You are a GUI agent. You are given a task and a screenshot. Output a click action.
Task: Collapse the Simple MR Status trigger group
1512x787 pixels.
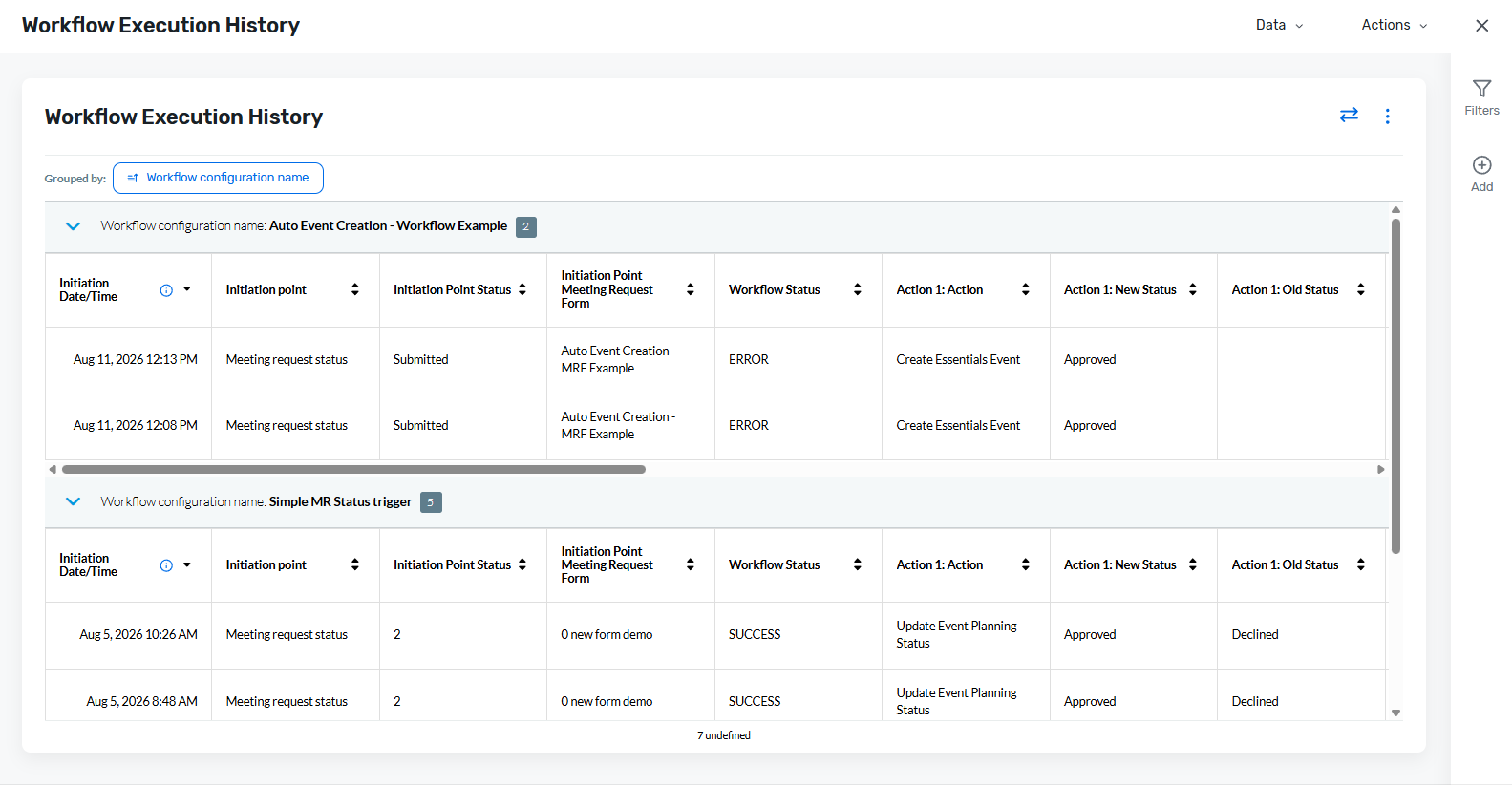click(x=73, y=501)
